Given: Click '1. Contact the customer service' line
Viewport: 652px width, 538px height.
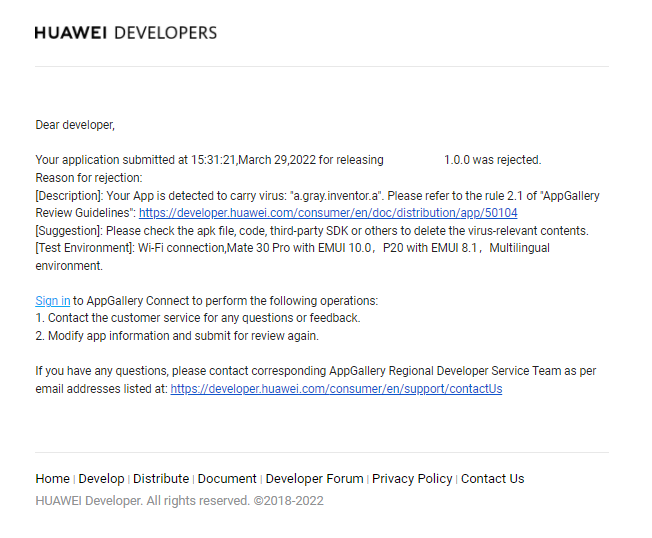Looking at the screenshot, I should [198, 318].
